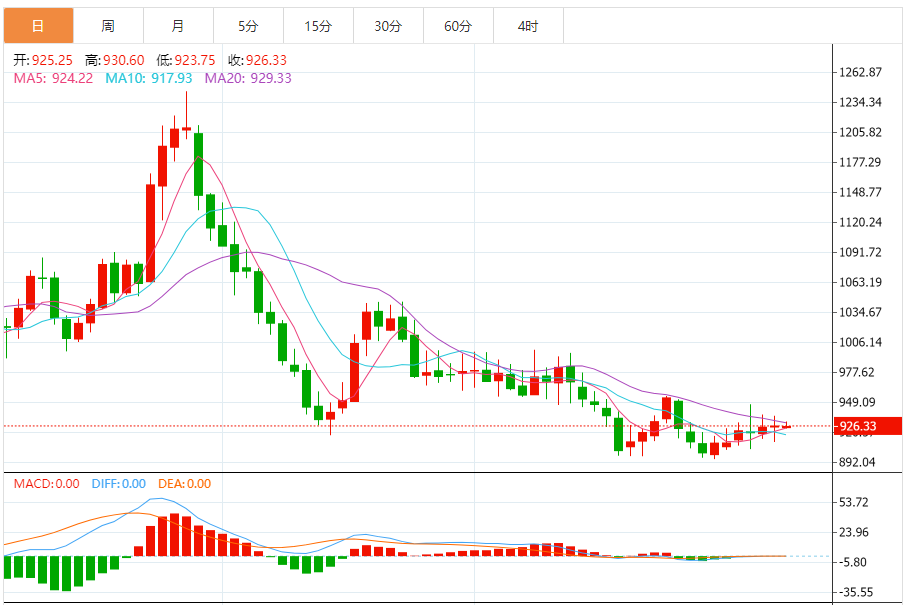Click the MA5: 924.22 indicator label
This screenshot has height=605, width=907.
click(53, 78)
